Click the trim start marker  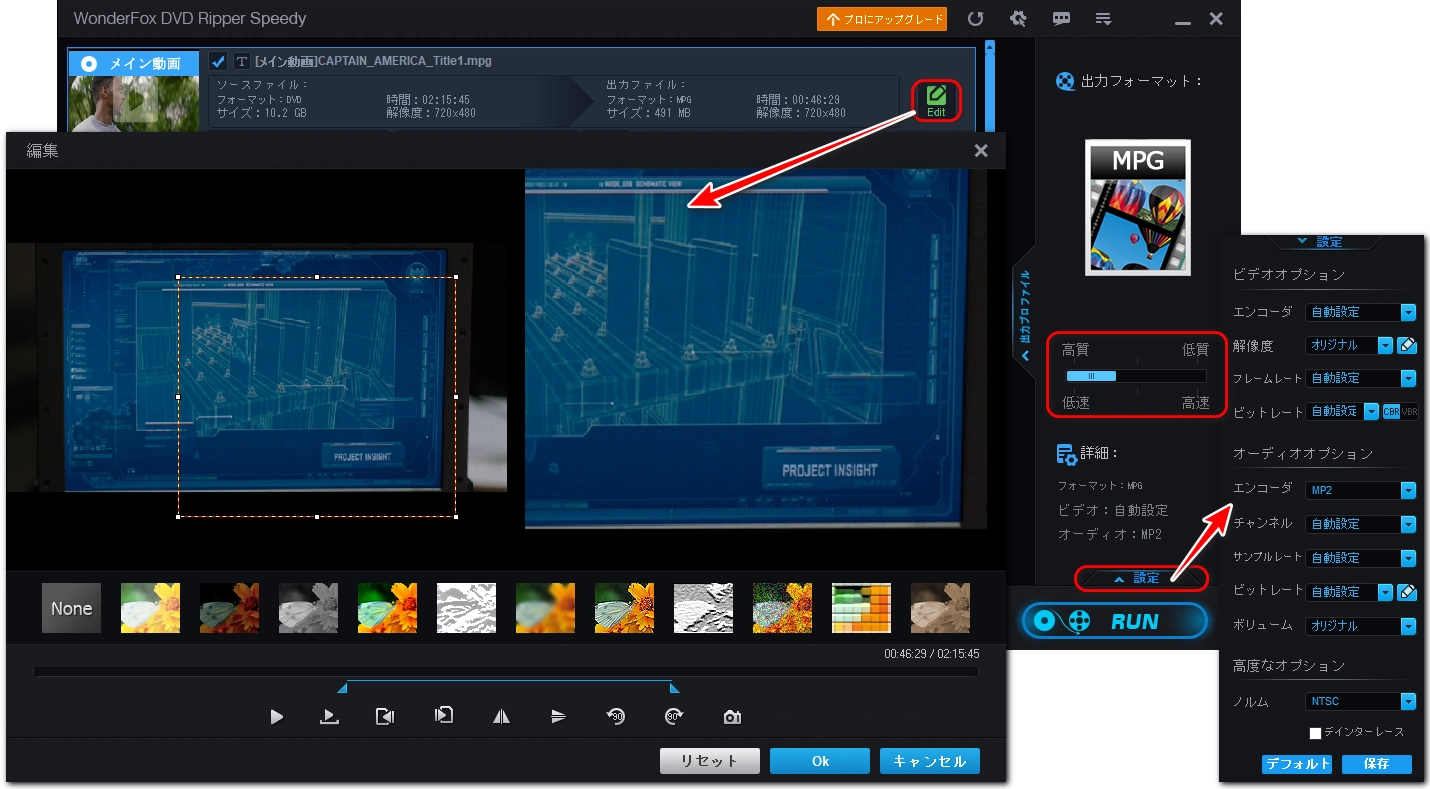coord(343,688)
